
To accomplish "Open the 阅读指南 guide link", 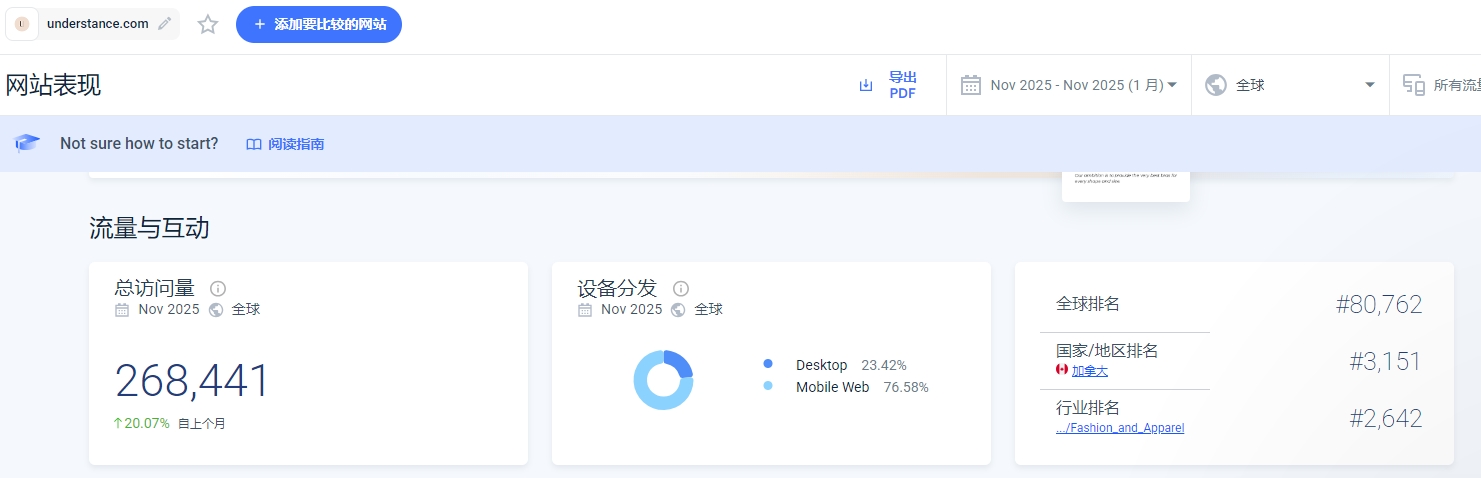I will pos(286,144).
